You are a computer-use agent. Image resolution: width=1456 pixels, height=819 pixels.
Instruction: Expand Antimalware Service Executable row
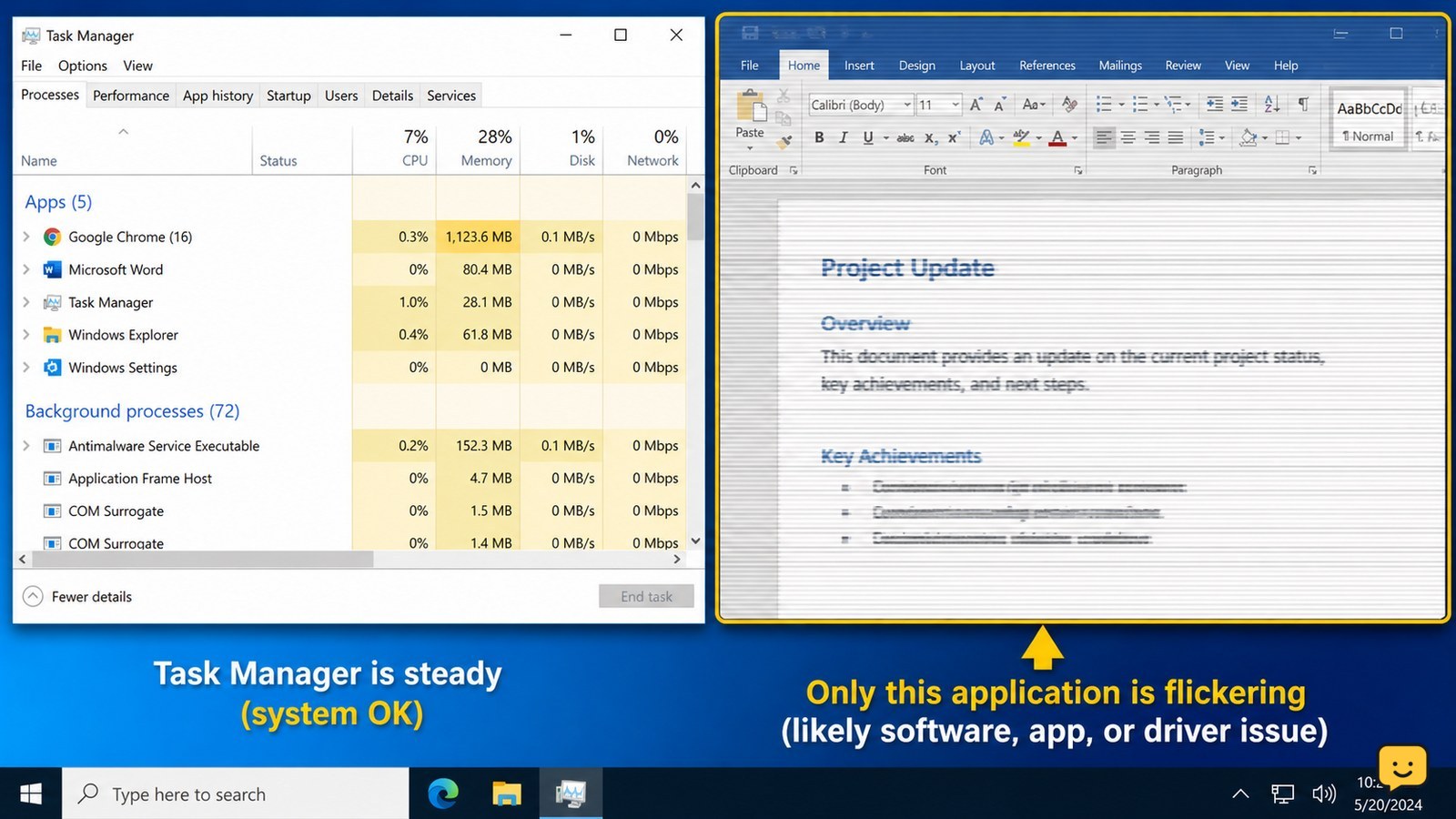[26, 446]
